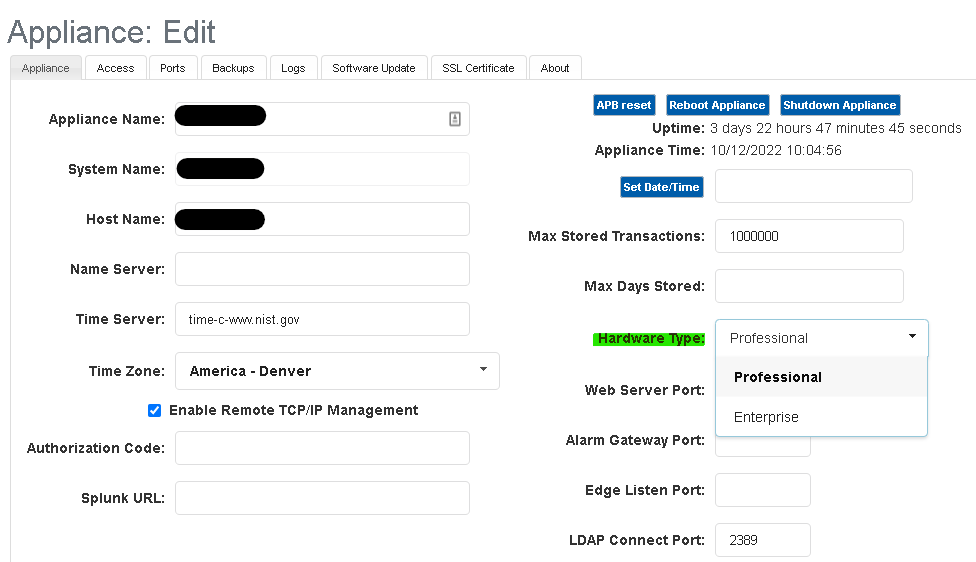Image resolution: width=976 pixels, height=562 pixels.
Task: Open the Ports tab
Action: (173, 68)
